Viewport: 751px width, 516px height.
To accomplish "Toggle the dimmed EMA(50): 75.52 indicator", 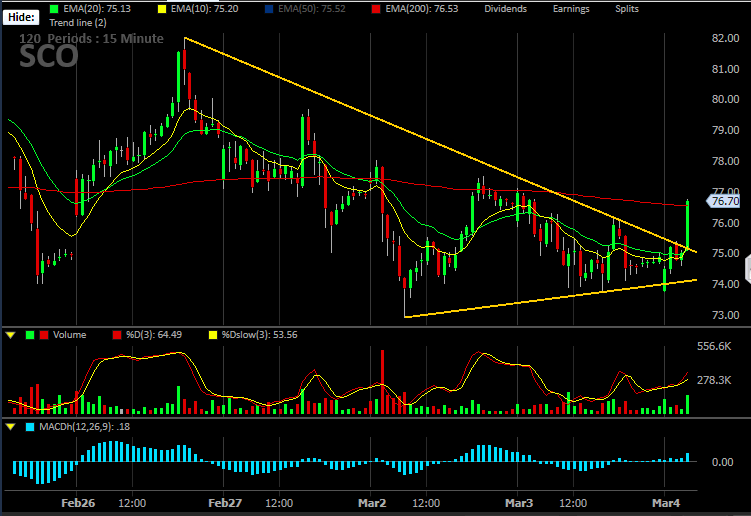I will tap(312, 9).
